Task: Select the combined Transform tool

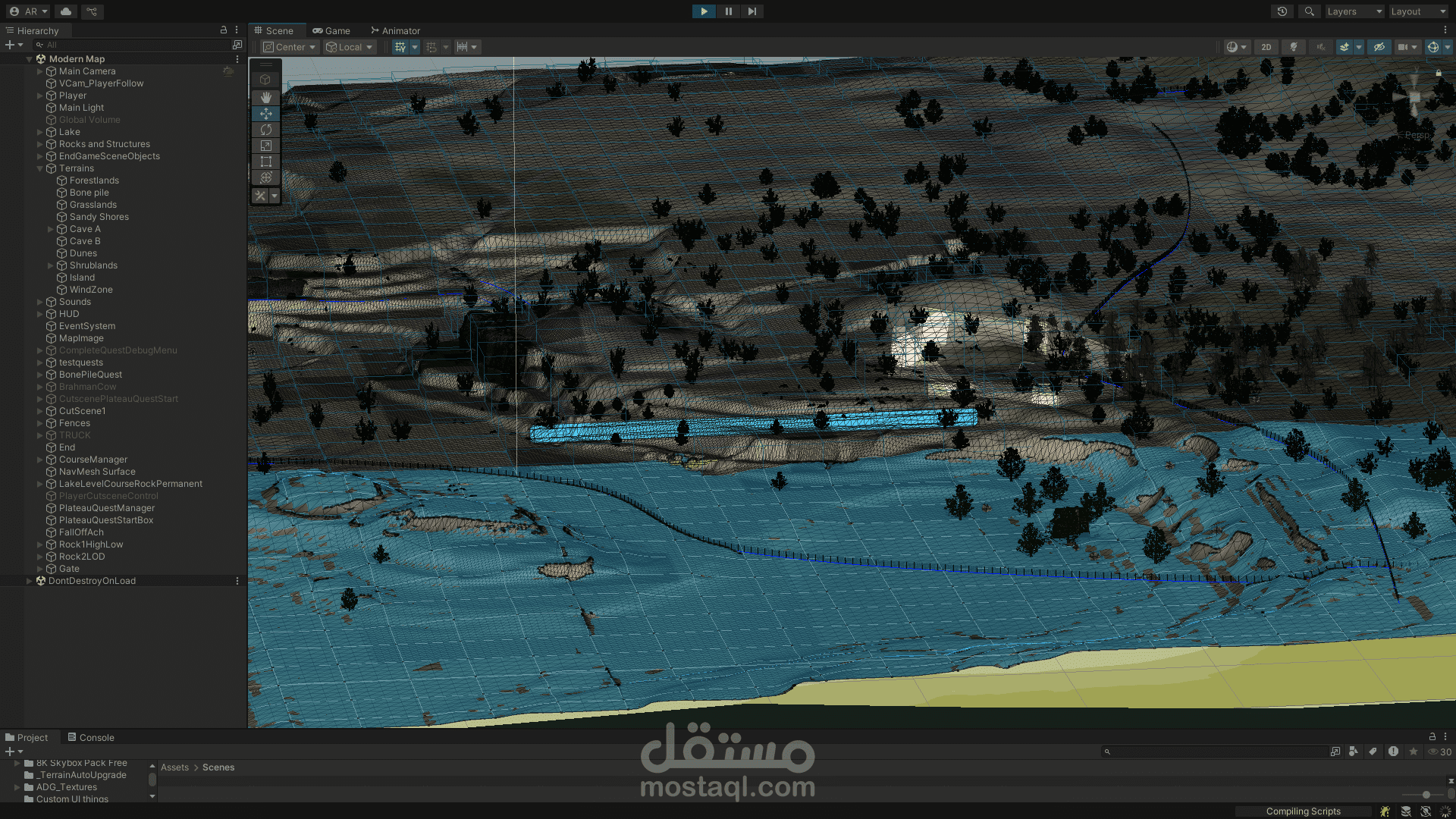Action: tap(265, 177)
